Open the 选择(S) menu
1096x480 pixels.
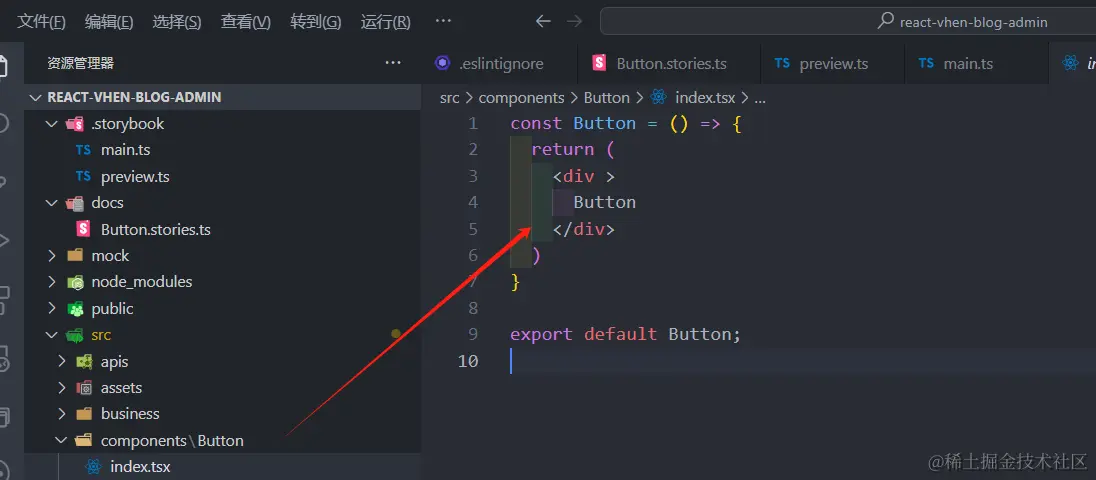click(177, 22)
